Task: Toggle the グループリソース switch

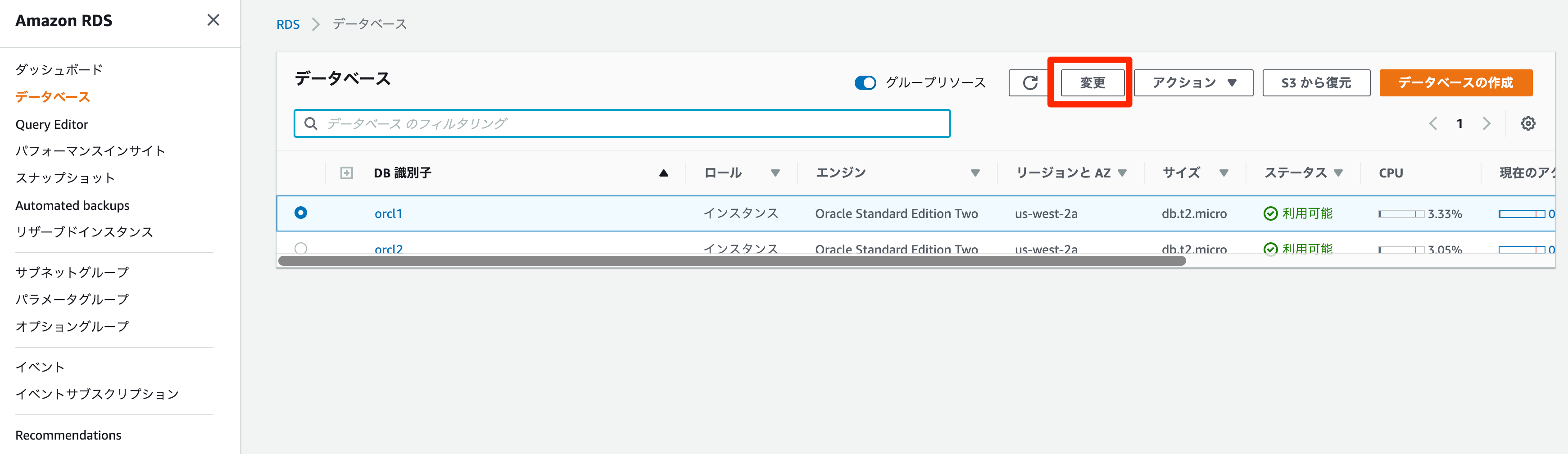Action: click(865, 83)
